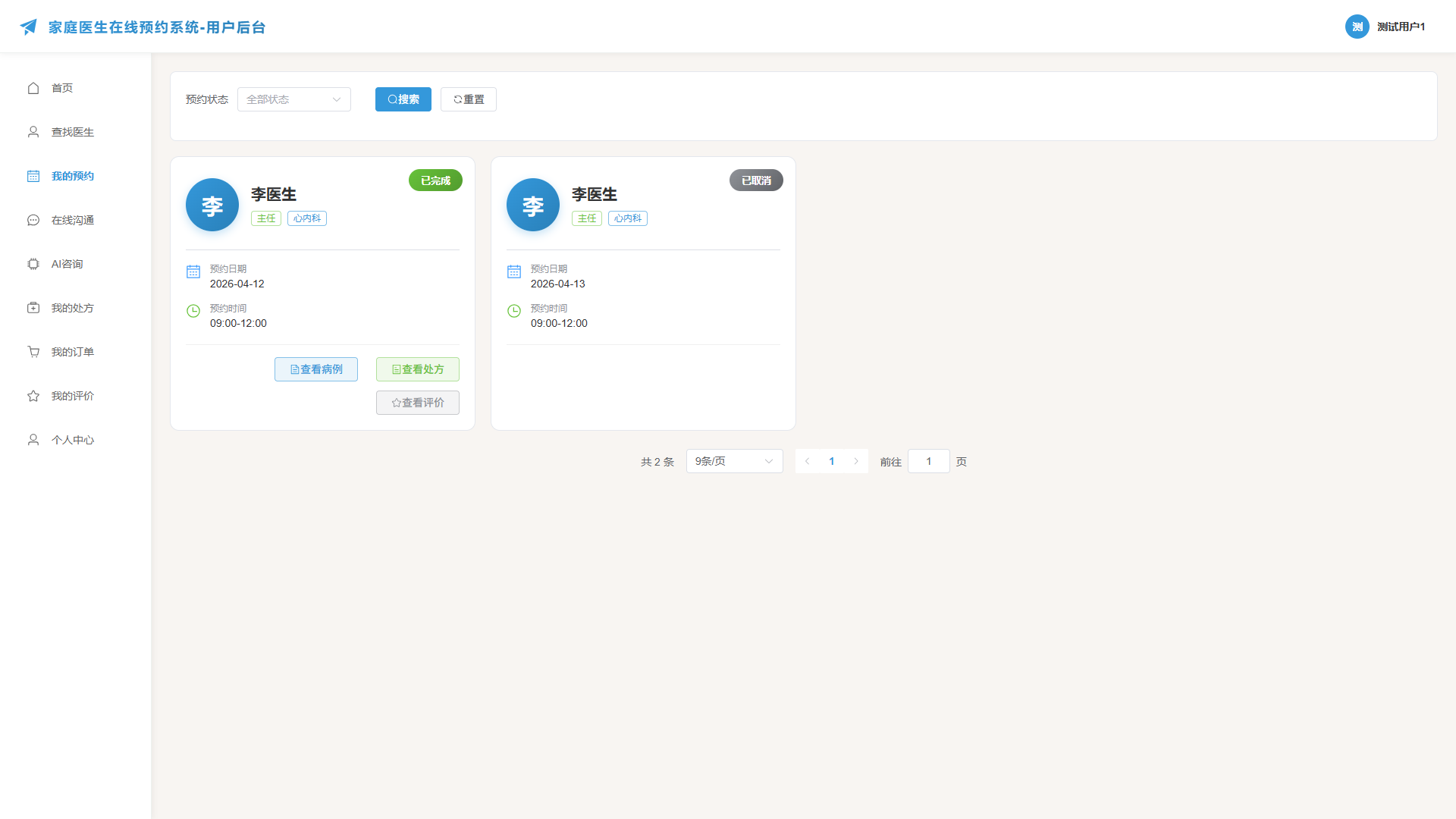Viewport: 1456px width, 819px height.
Task: Click clock icon on the 2026-04-12 card
Action: pyautogui.click(x=193, y=311)
